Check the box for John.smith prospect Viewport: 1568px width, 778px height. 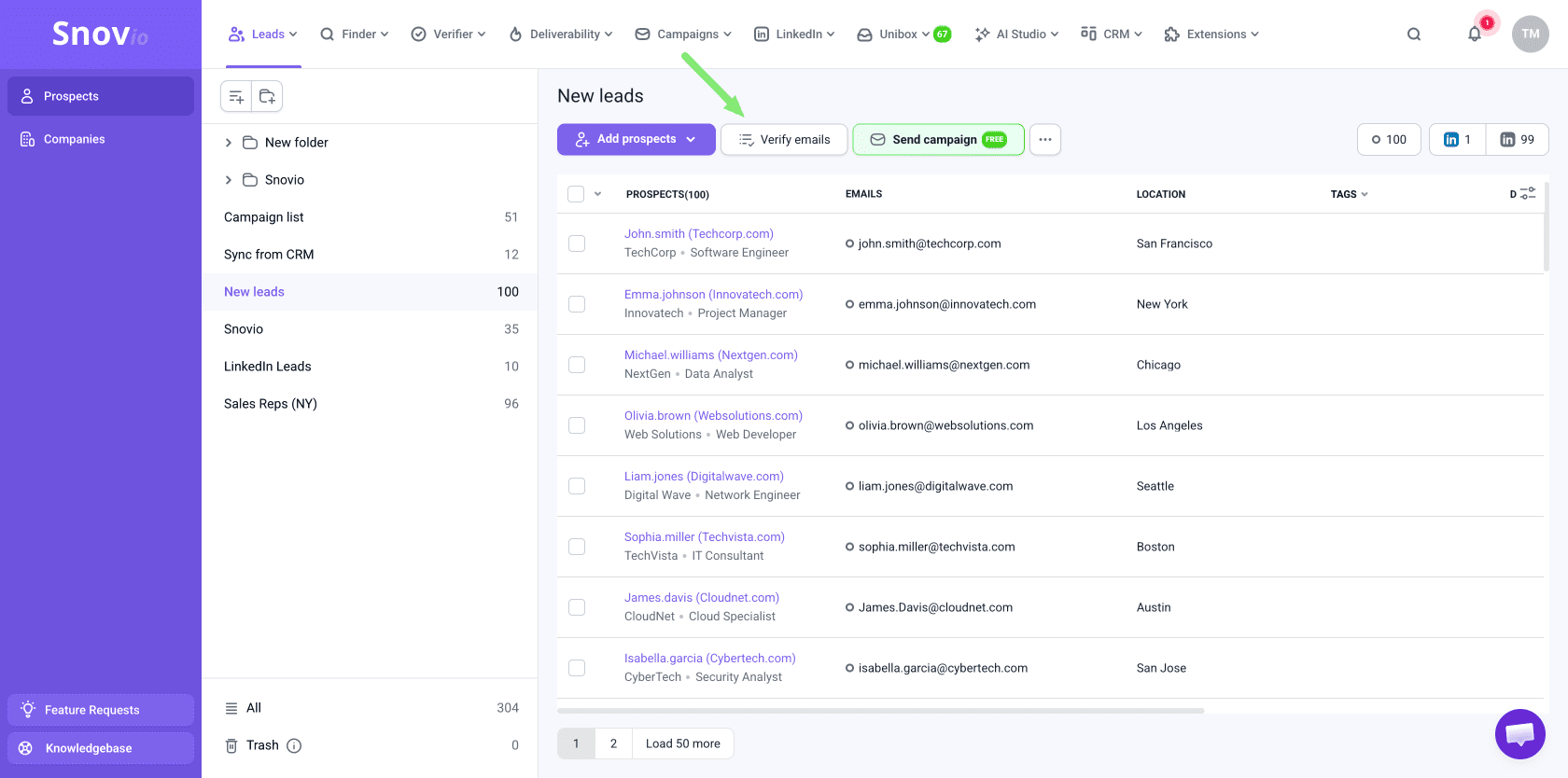click(x=577, y=243)
